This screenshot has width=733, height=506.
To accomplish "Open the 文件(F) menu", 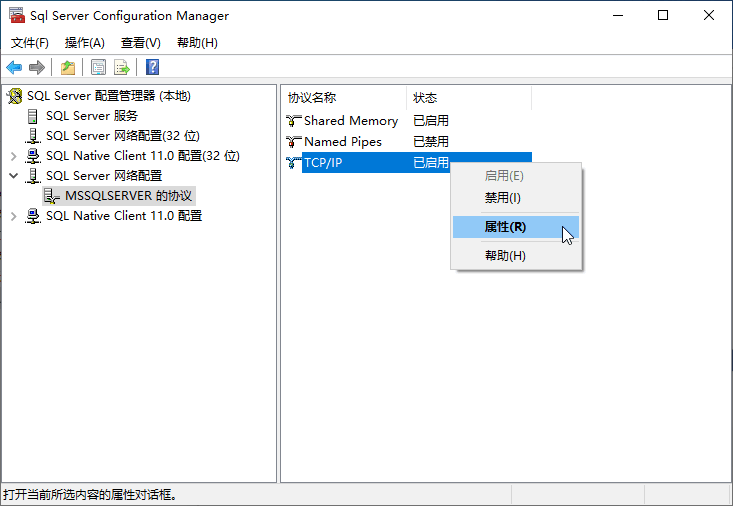I will 29,43.
